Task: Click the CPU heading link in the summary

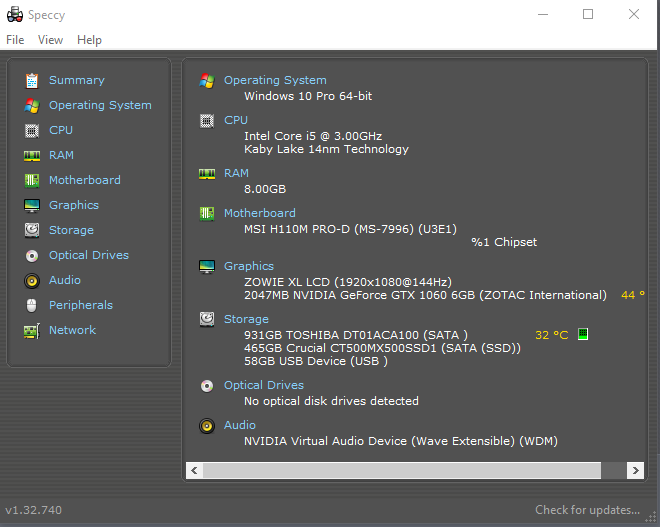Action: pos(236,120)
